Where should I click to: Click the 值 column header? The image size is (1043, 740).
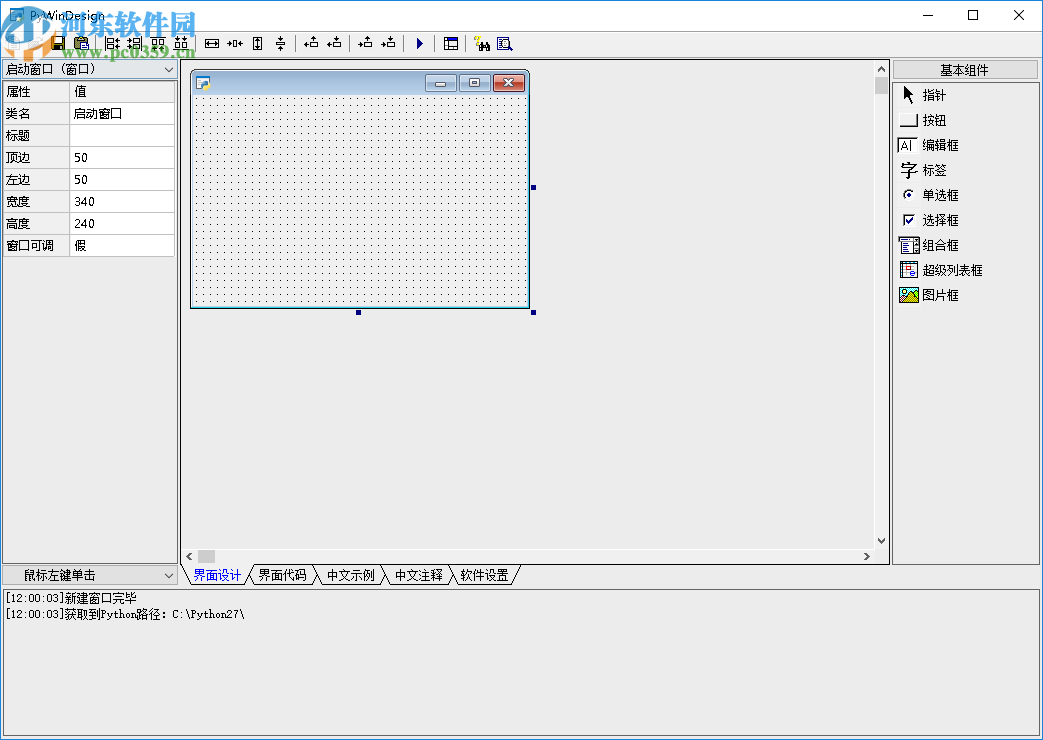(122, 91)
